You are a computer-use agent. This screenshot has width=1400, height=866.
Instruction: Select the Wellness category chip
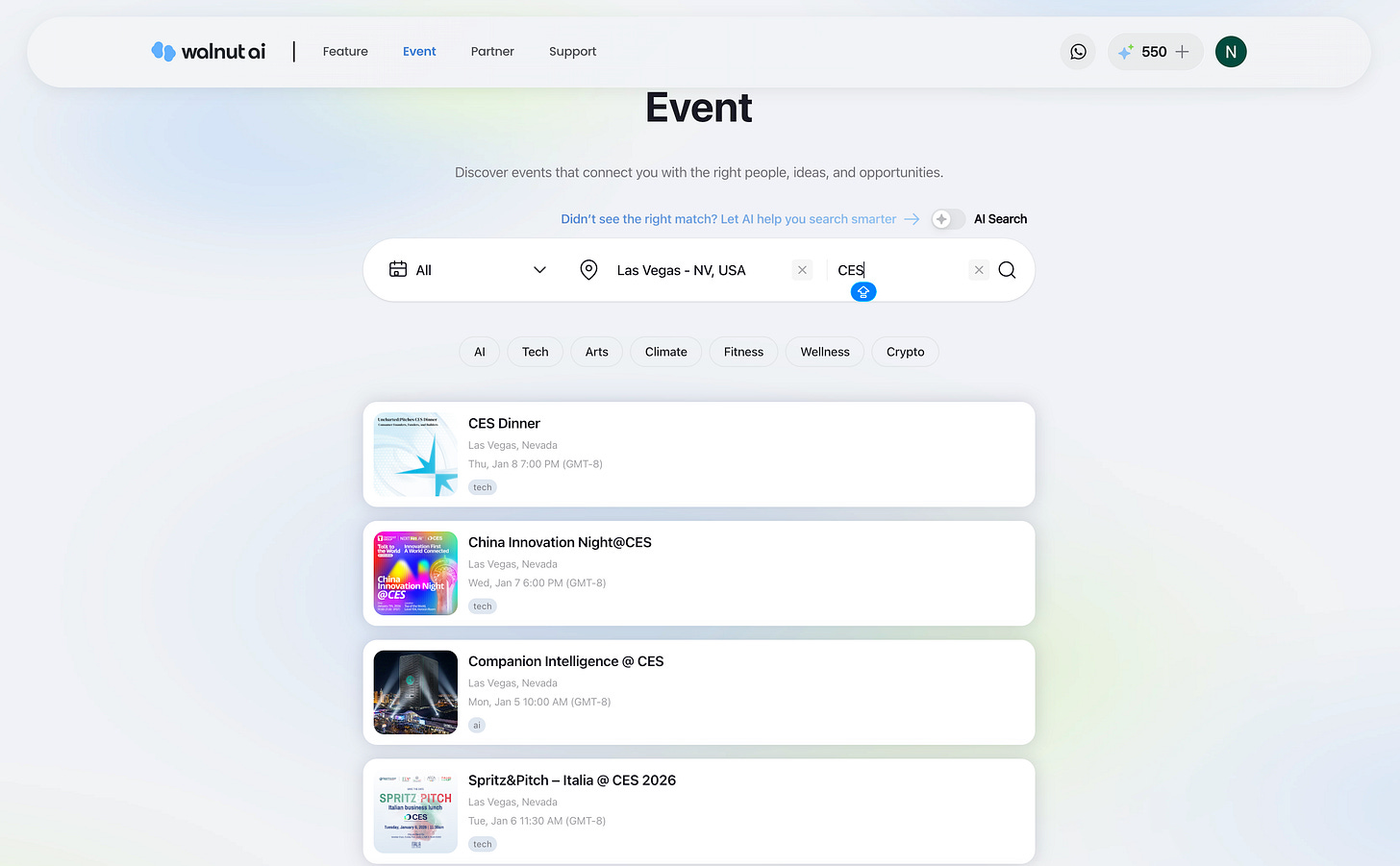(x=825, y=352)
